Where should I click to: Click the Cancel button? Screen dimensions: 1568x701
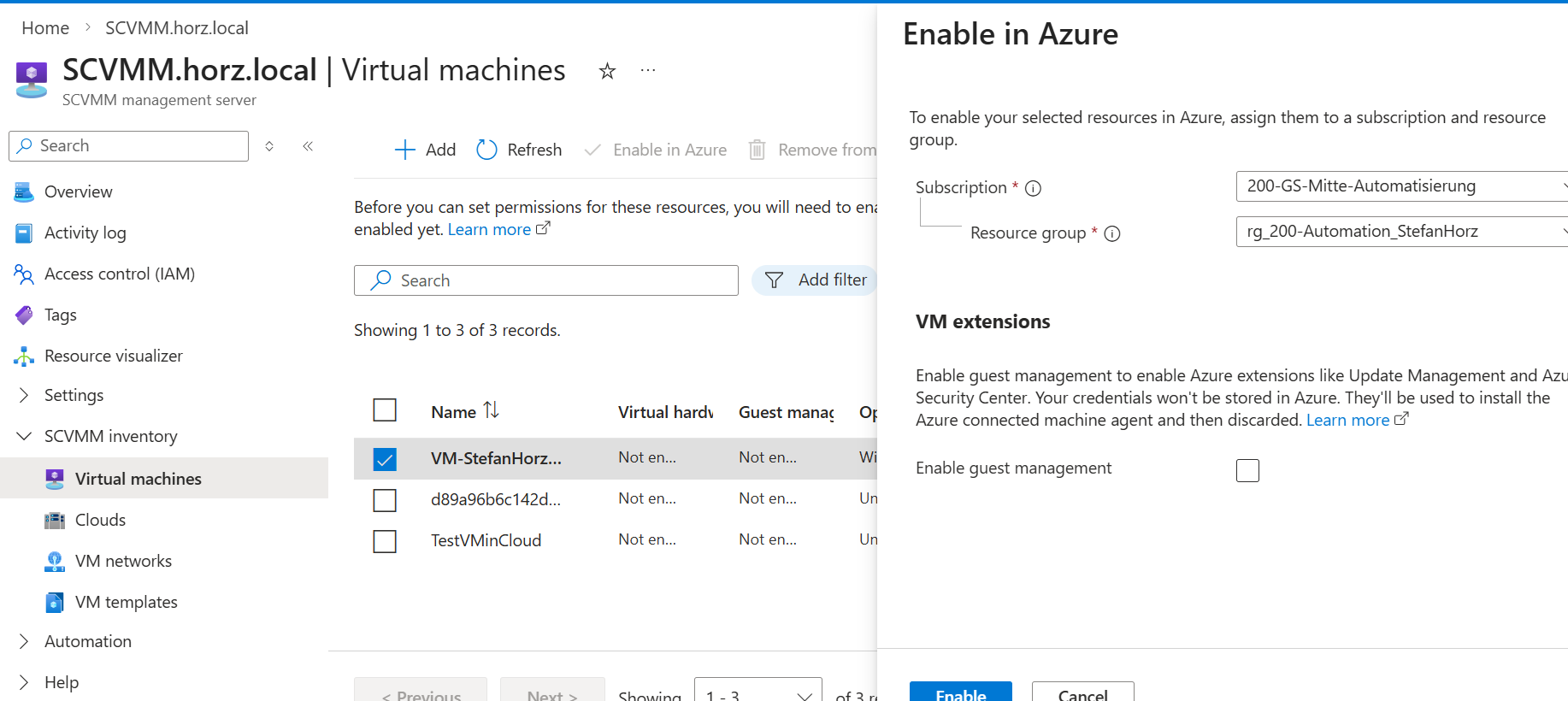[1083, 692]
